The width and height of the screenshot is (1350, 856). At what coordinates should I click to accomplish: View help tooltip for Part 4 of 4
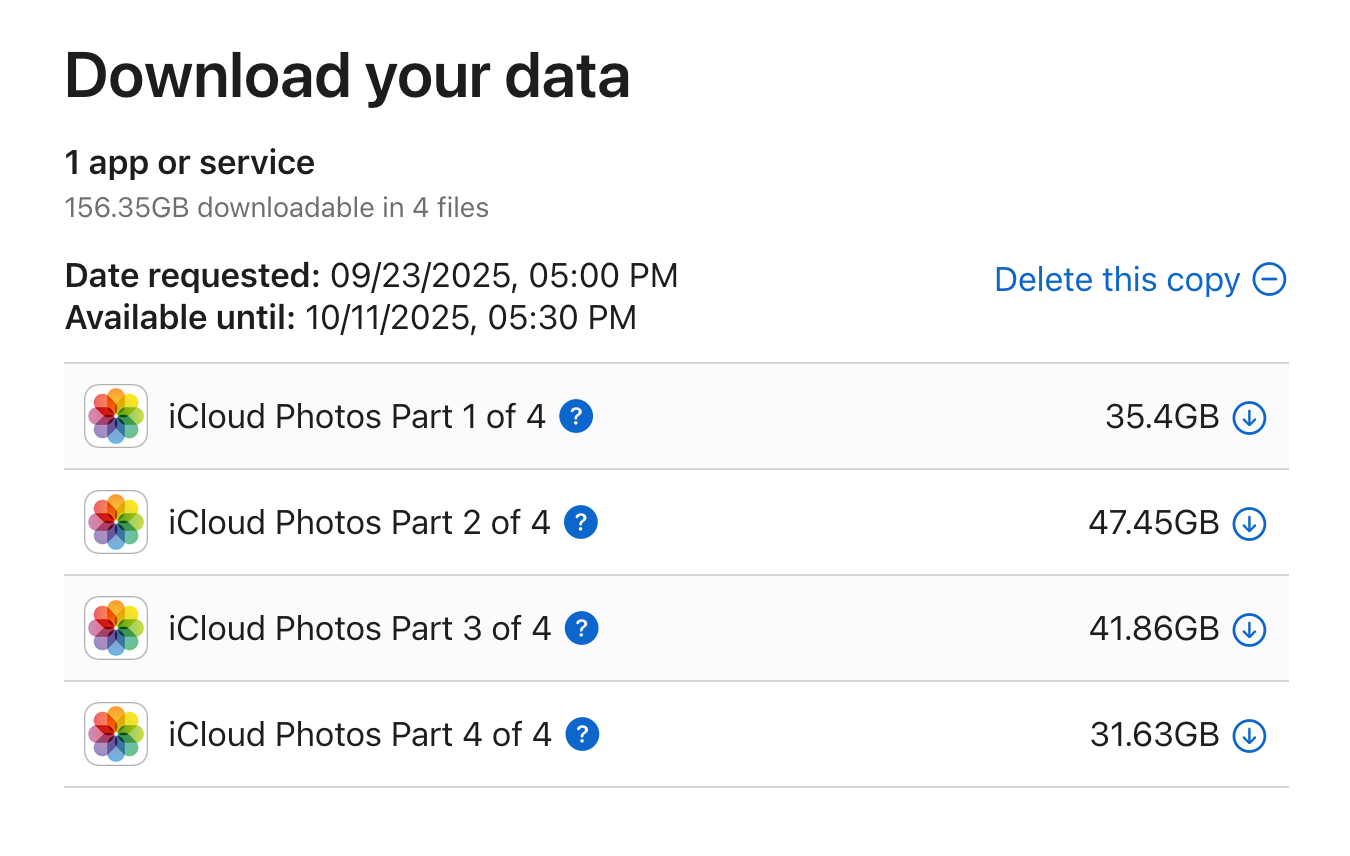pyautogui.click(x=582, y=734)
